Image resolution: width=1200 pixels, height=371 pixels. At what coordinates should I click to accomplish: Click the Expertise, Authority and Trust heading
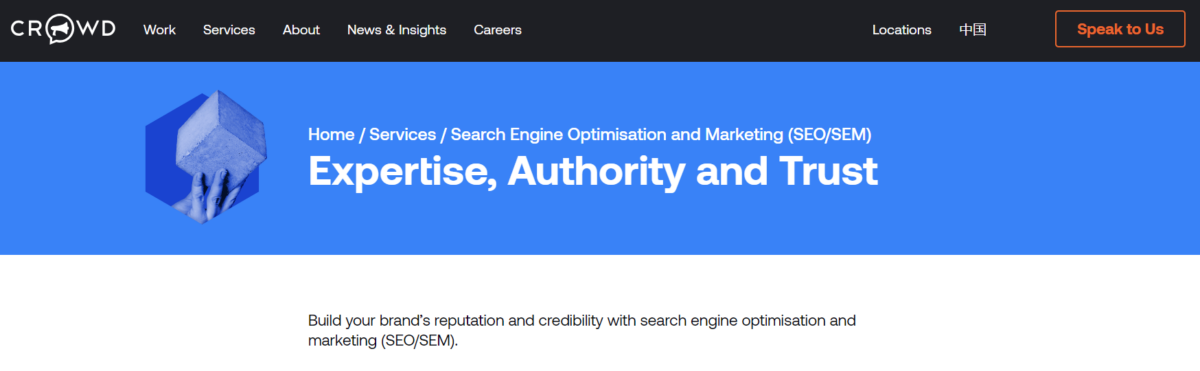[x=593, y=171]
